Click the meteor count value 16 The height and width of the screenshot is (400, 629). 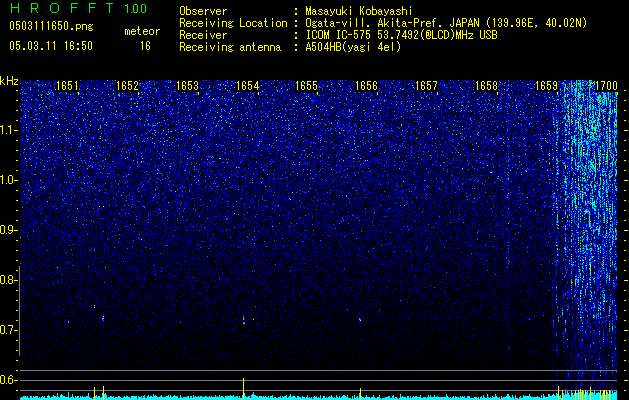tap(145, 46)
